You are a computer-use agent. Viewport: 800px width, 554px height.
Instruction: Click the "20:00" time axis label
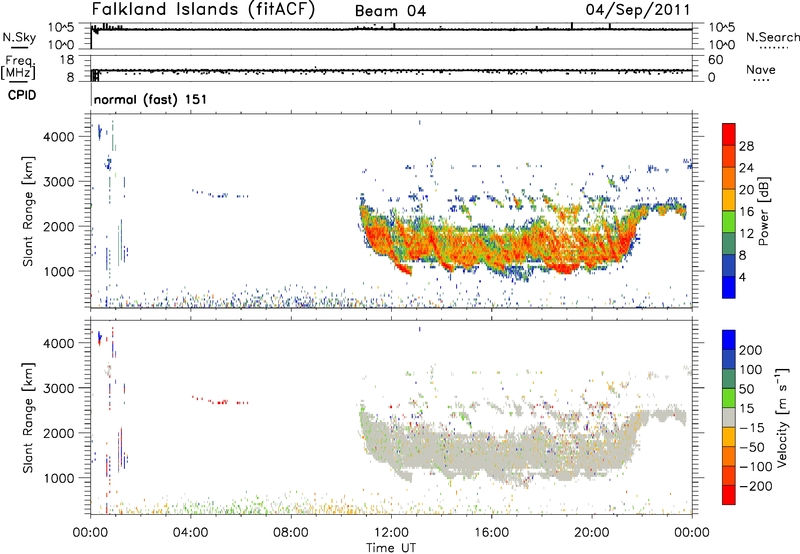(x=591, y=533)
